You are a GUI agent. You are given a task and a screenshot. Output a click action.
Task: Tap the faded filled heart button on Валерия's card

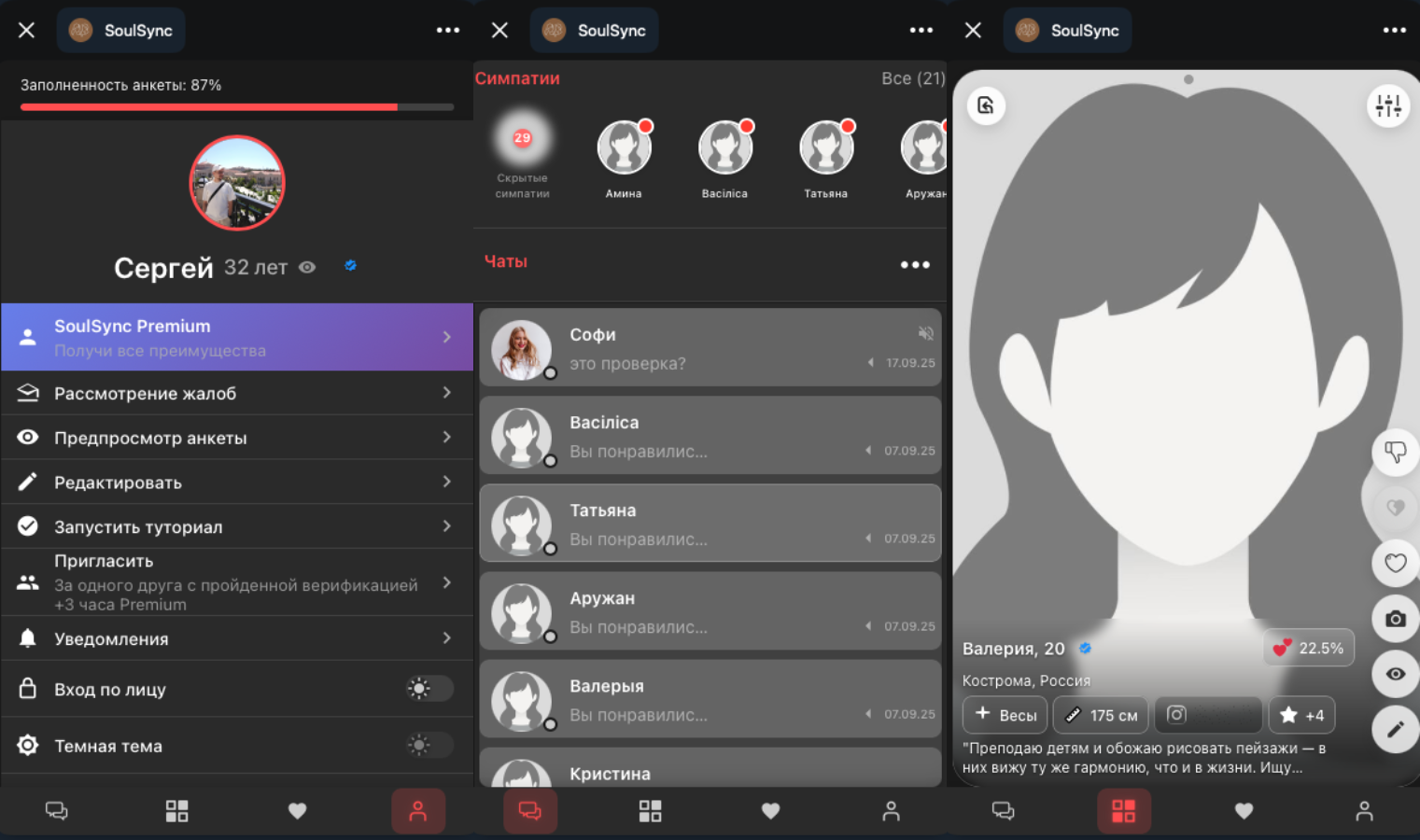coord(1396,508)
